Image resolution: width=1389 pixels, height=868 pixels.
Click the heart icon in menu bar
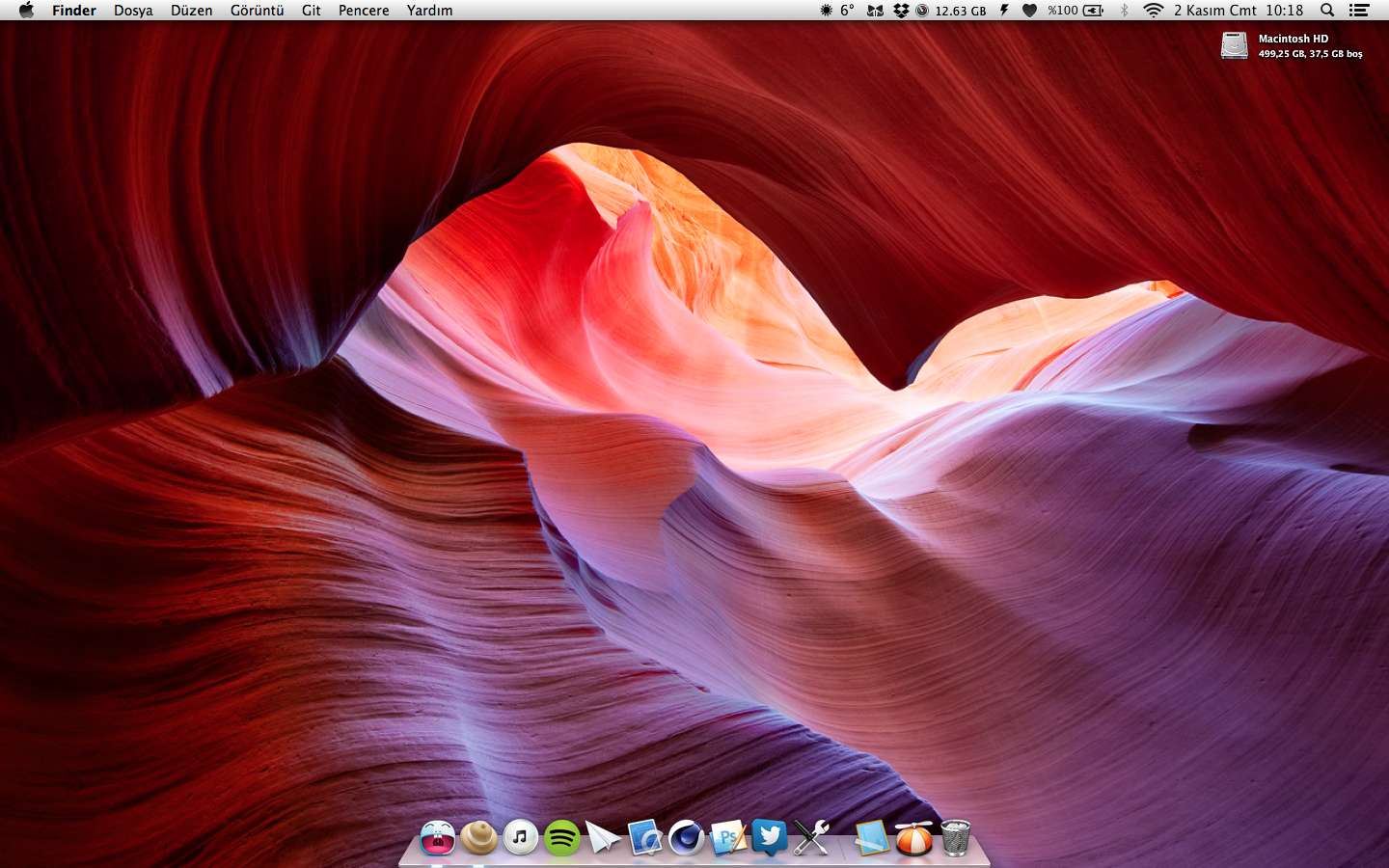click(1030, 11)
